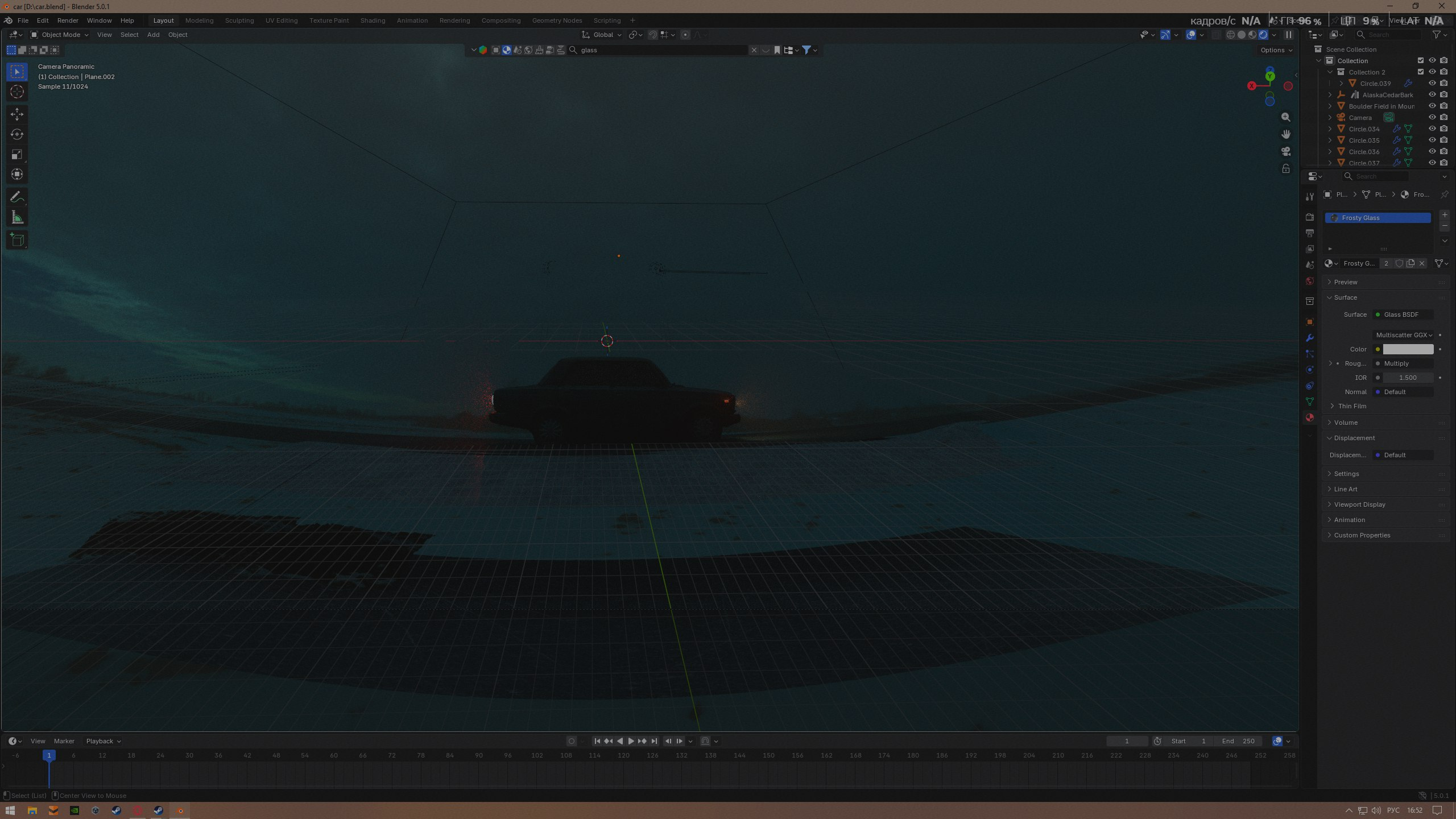The width and height of the screenshot is (1456, 819).
Task: Open Global transform orientation dropdown
Action: [x=602, y=35]
